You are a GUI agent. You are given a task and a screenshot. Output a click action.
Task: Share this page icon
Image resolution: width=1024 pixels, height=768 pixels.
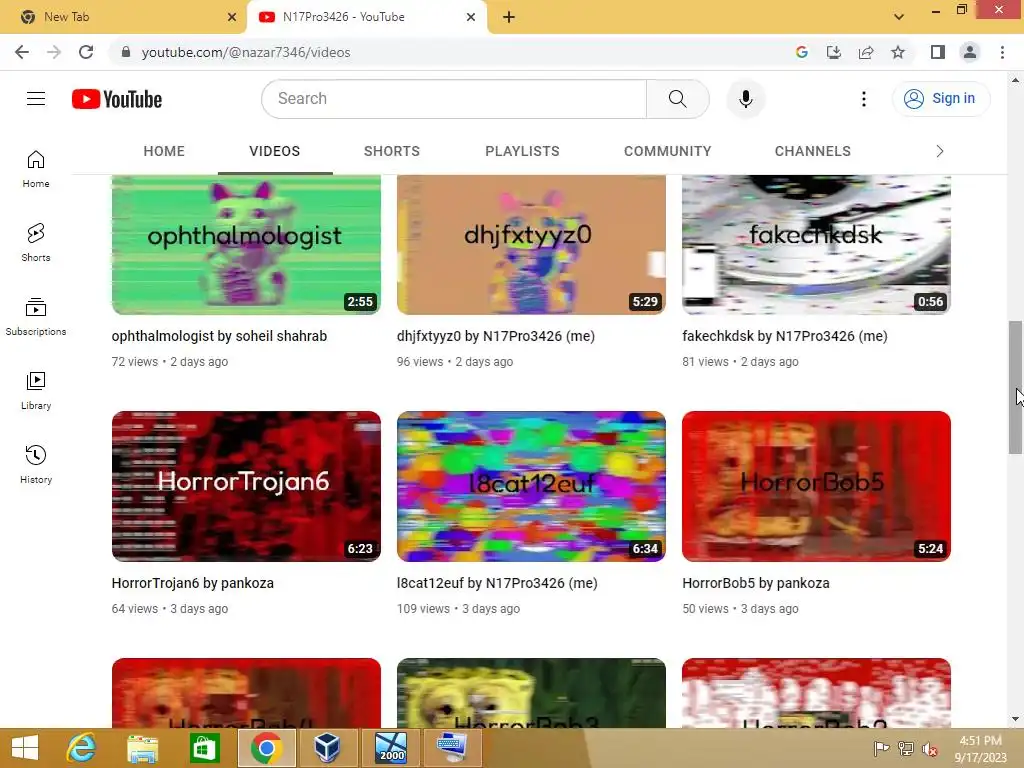point(866,52)
